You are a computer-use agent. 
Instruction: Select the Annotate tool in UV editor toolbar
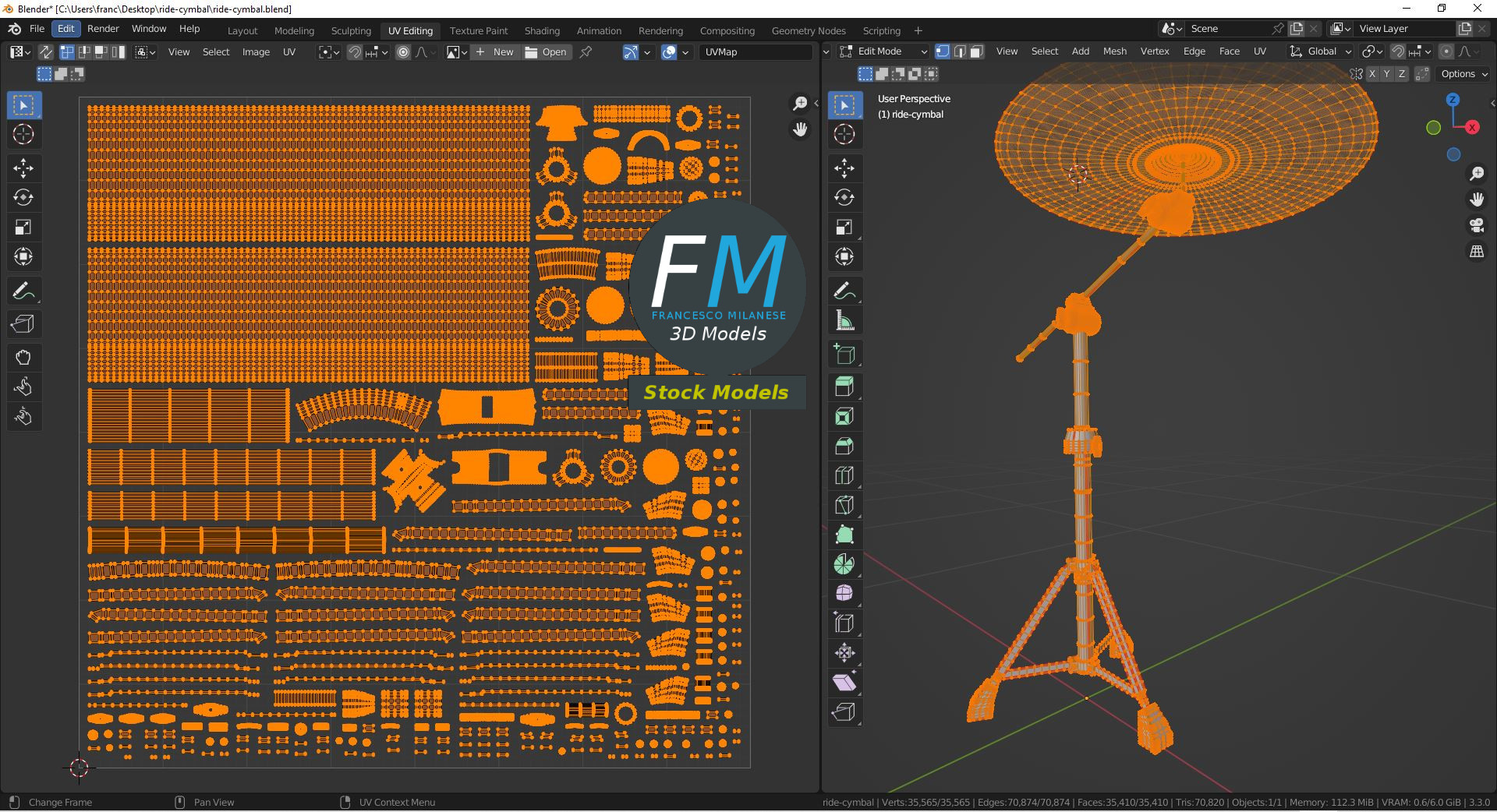click(23, 291)
